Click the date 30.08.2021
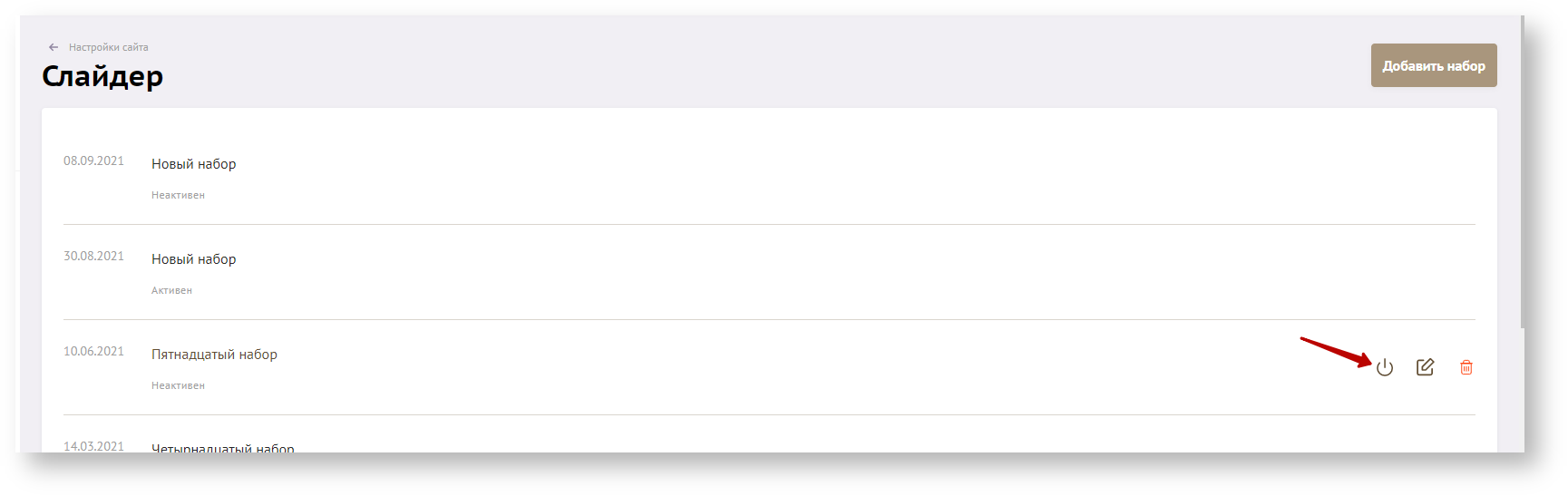Image resolution: width=1568 pixels, height=496 pixels. pyautogui.click(x=93, y=256)
